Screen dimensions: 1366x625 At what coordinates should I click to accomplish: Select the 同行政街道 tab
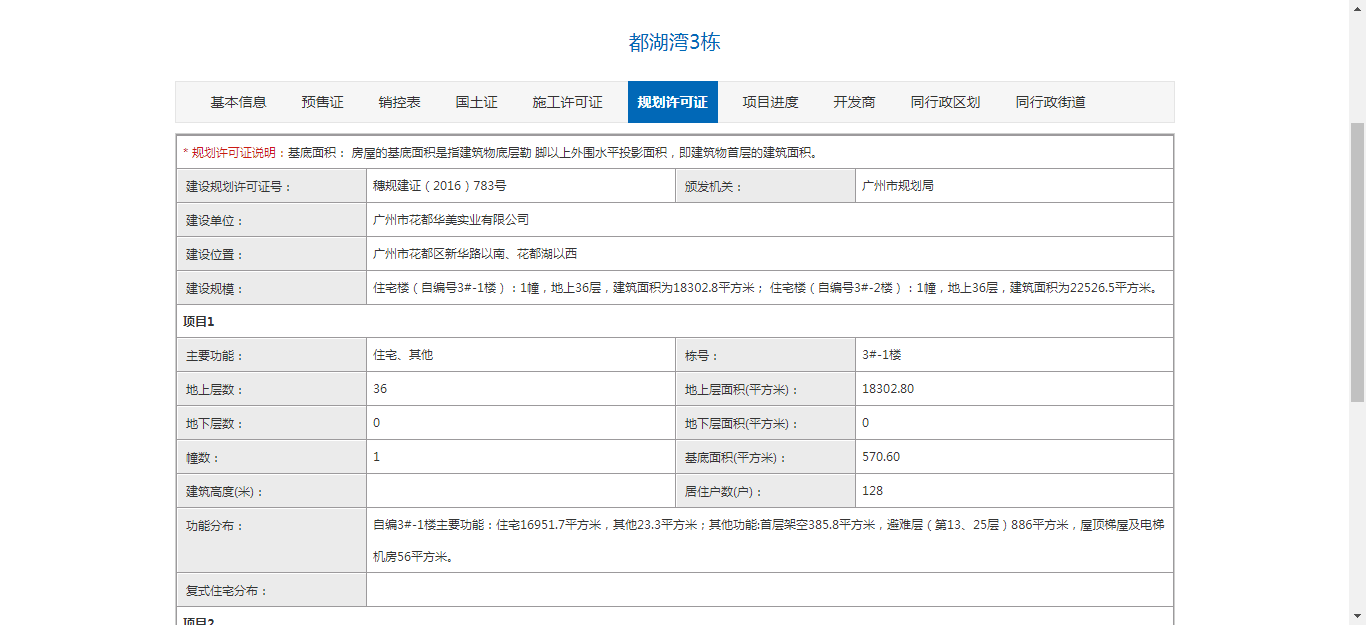click(1050, 102)
